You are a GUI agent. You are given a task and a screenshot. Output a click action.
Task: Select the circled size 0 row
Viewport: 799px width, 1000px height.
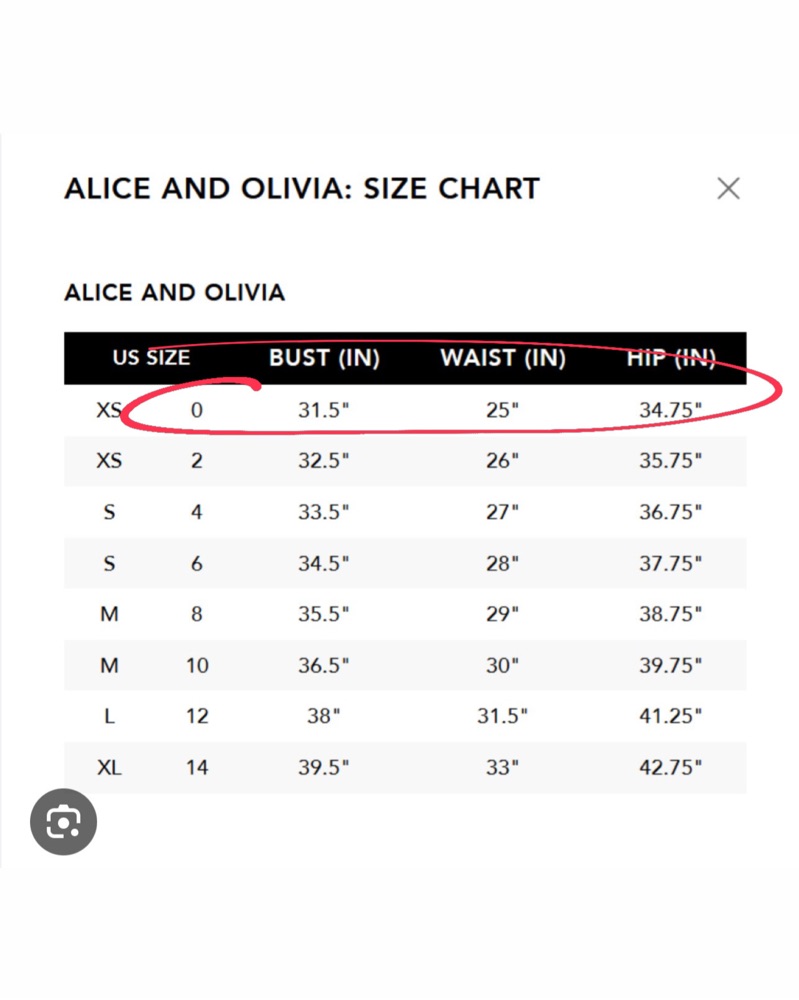[x=405, y=409]
